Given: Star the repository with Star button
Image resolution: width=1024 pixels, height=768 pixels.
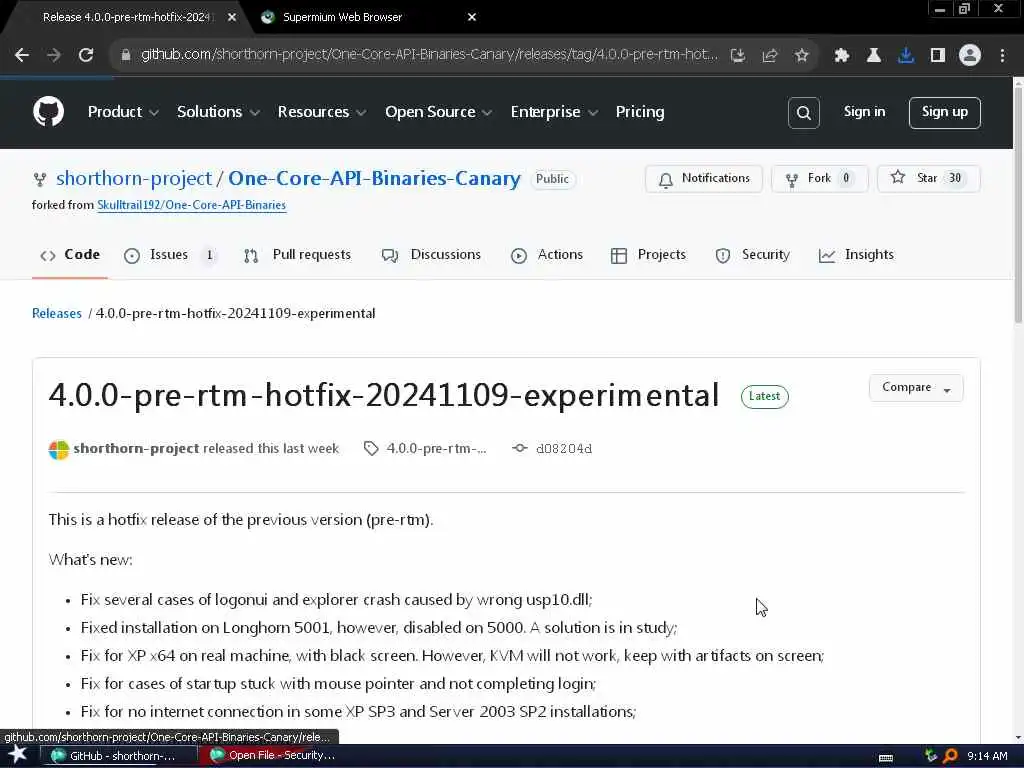Looking at the screenshot, I should click(929, 179).
